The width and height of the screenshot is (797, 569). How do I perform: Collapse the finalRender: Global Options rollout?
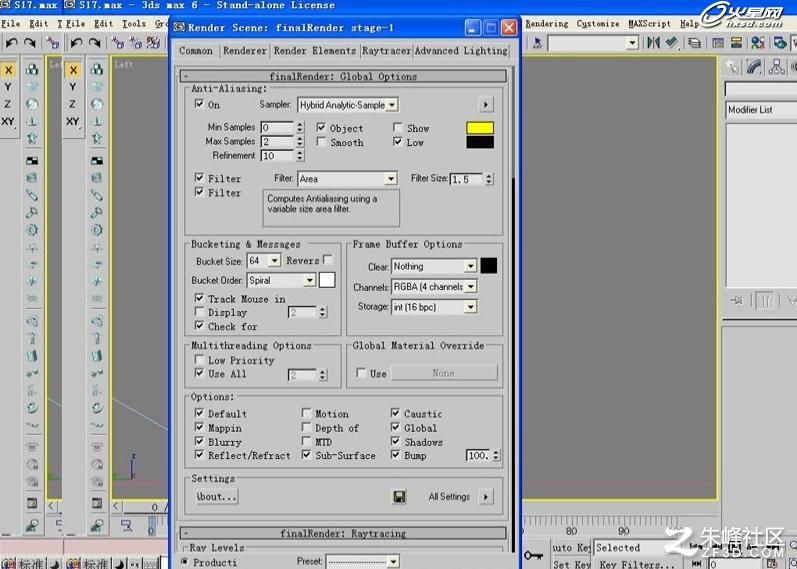pos(344,76)
